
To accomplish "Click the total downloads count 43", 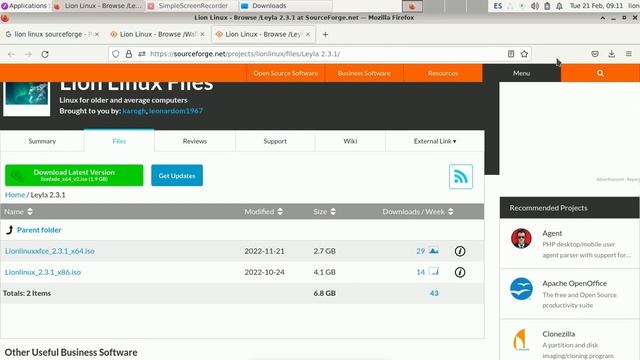I will click(434, 293).
